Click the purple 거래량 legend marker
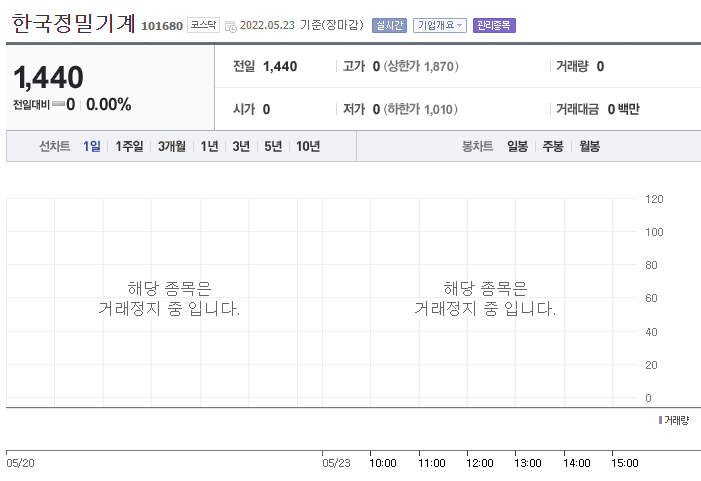 (x=660, y=420)
